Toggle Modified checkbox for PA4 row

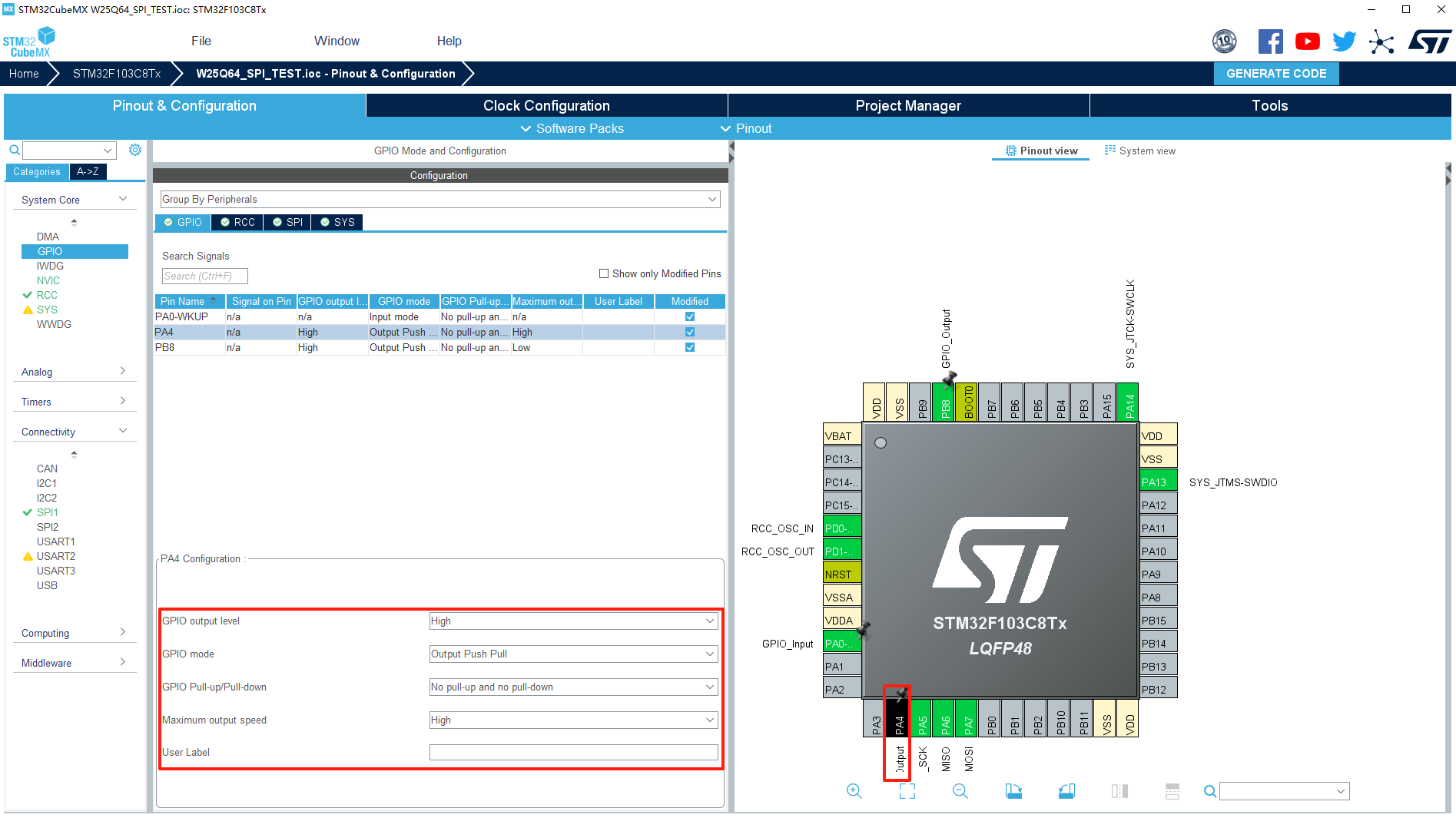tap(690, 332)
